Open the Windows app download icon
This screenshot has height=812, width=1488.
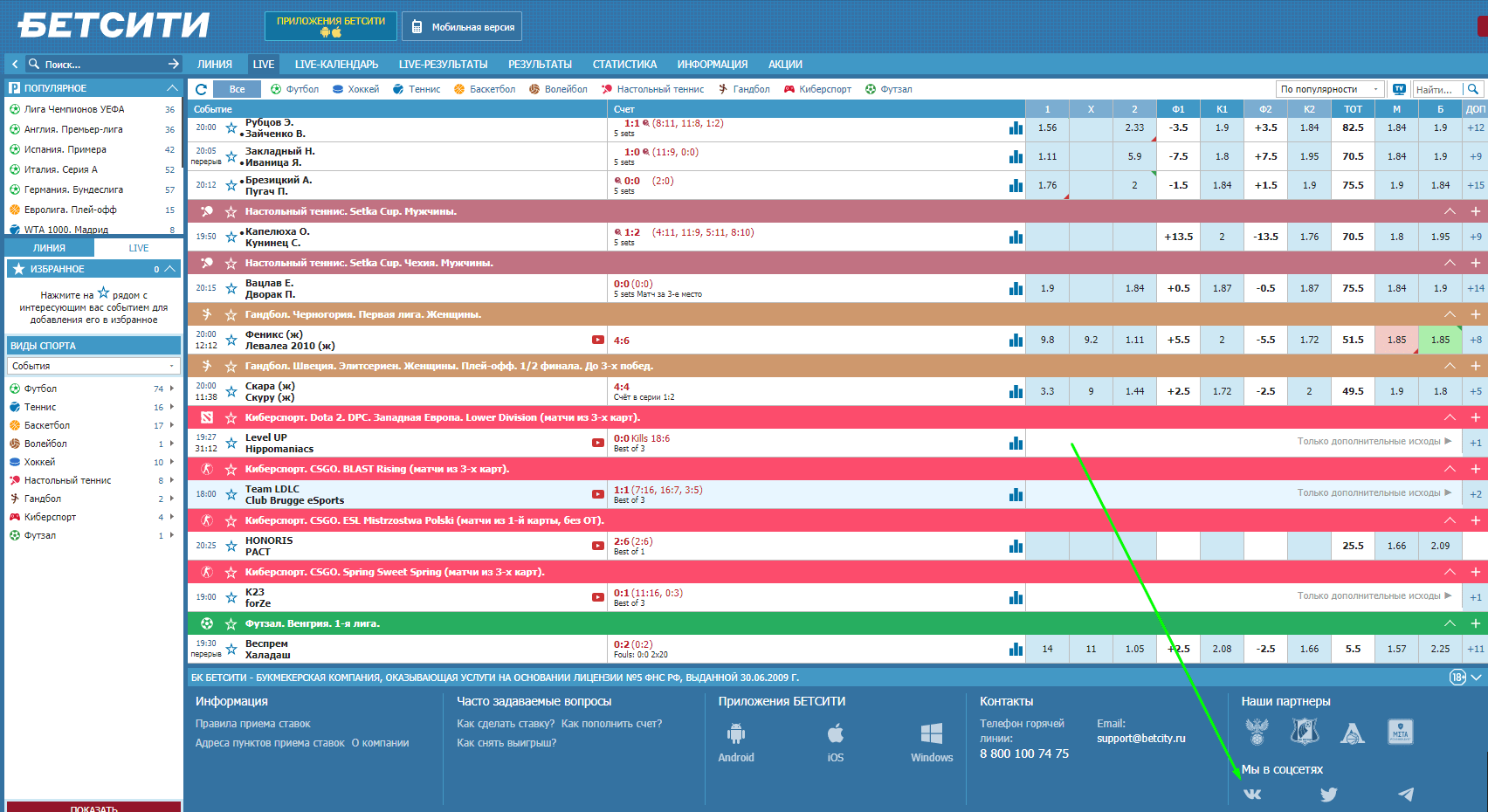[932, 733]
